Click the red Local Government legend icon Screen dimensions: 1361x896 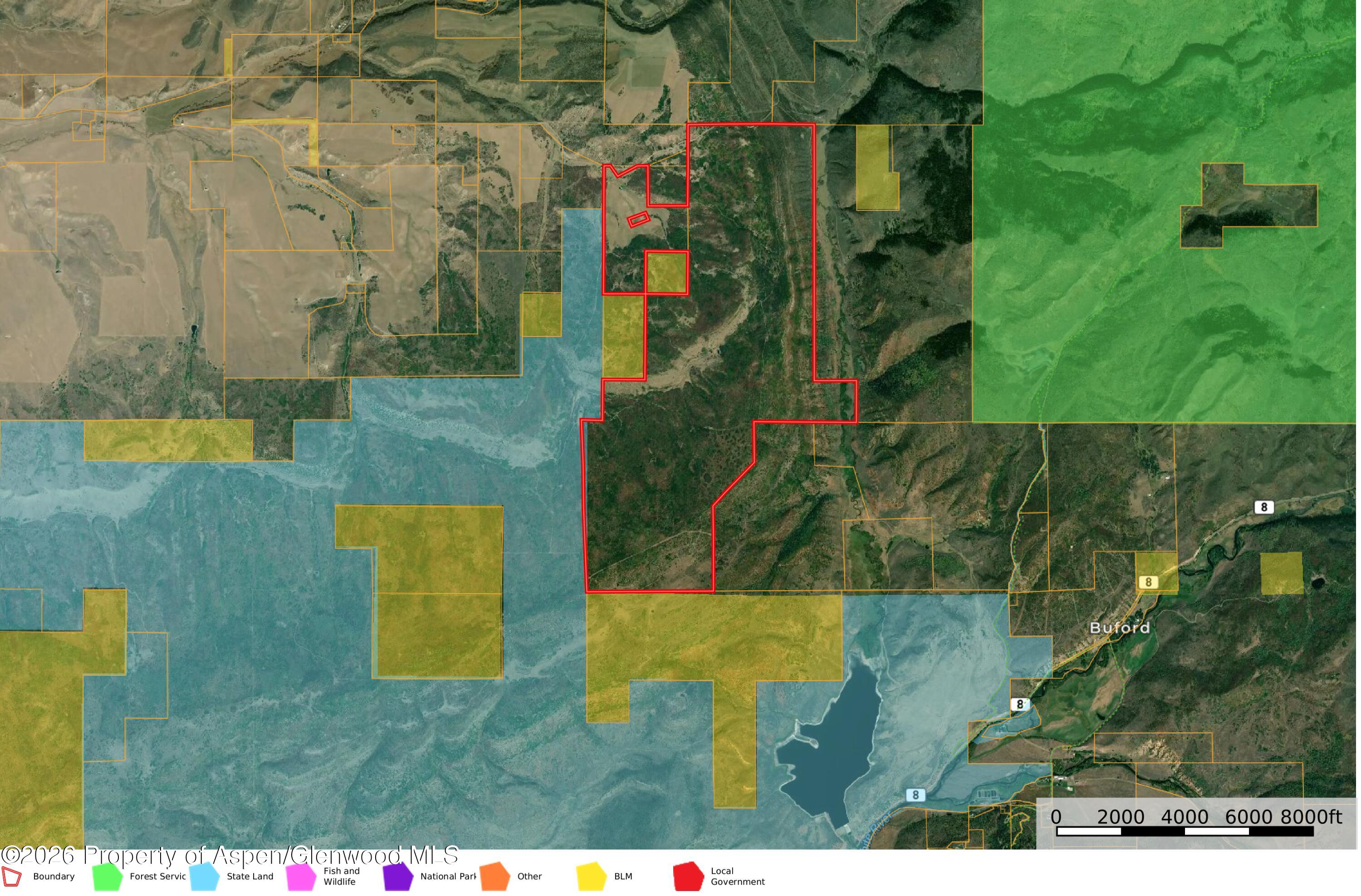(690, 877)
